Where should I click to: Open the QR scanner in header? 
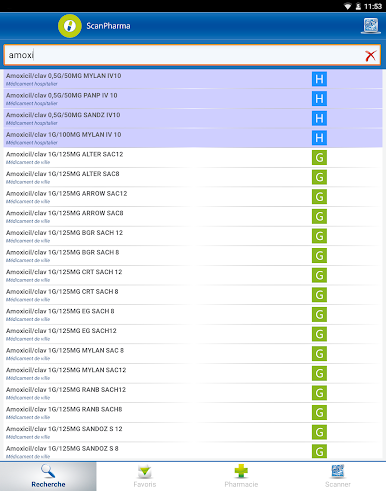click(x=371, y=26)
